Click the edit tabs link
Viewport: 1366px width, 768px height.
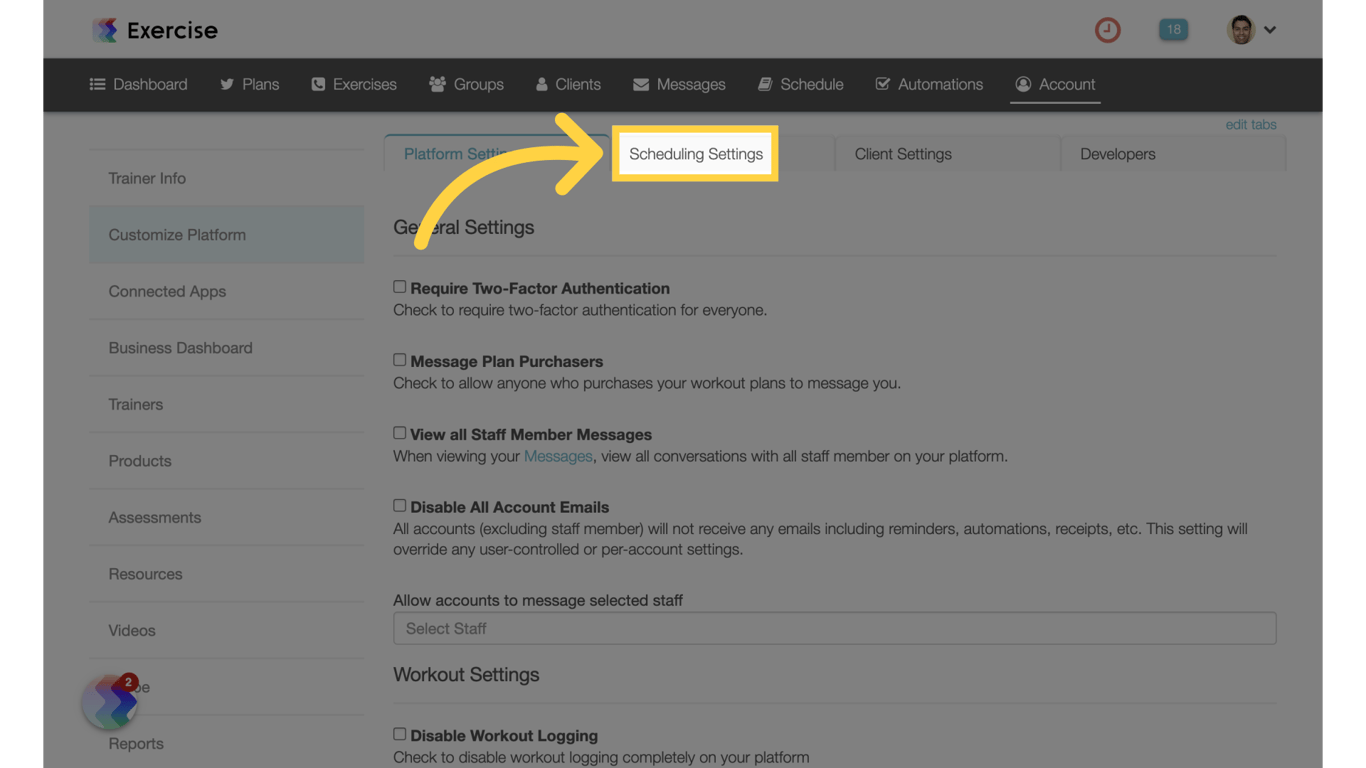1251,124
